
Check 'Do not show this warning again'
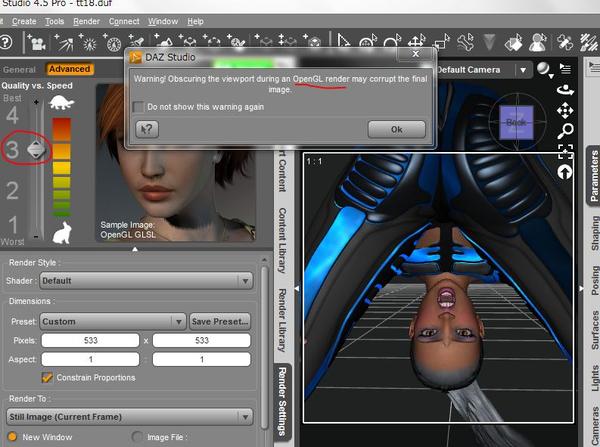[x=138, y=106]
